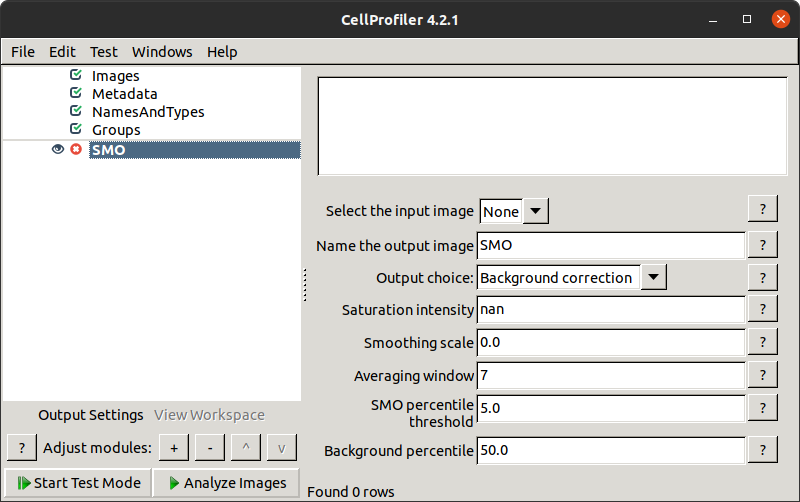Edit the Name the output image field
This screenshot has height=502, width=800.
pos(611,245)
